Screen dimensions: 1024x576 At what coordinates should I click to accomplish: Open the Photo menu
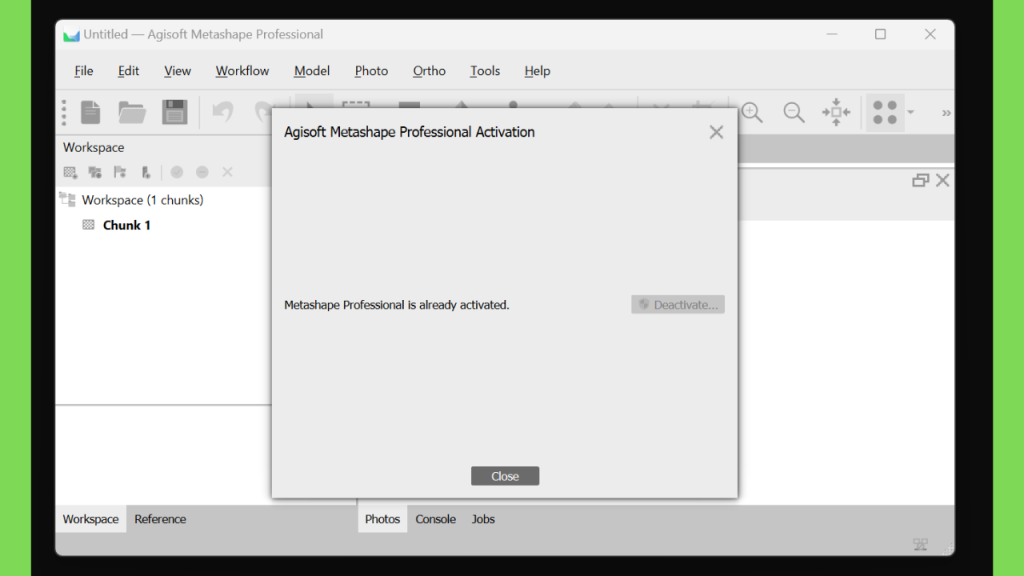click(x=371, y=71)
